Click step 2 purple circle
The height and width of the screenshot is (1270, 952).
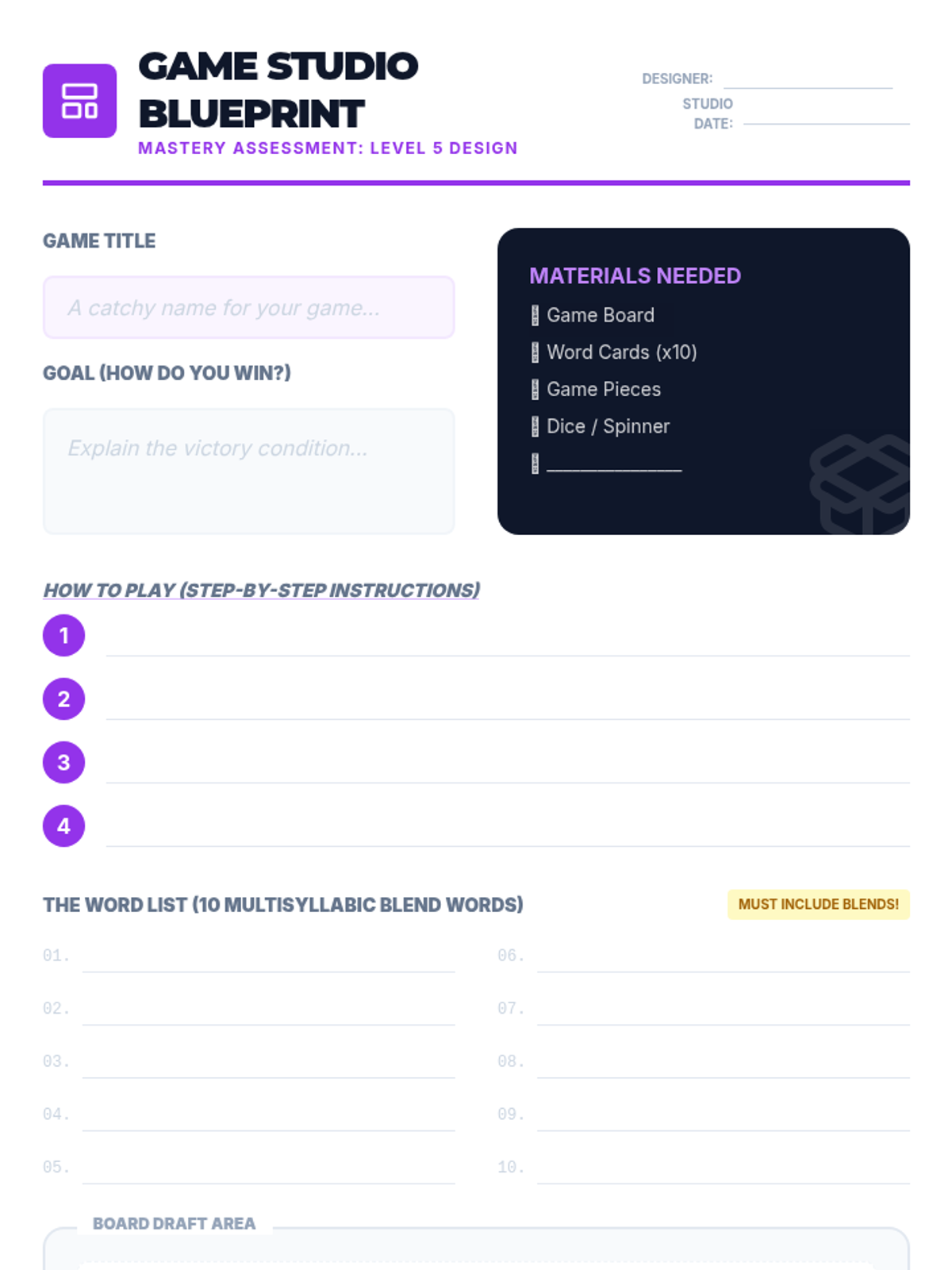click(x=63, y=699)
